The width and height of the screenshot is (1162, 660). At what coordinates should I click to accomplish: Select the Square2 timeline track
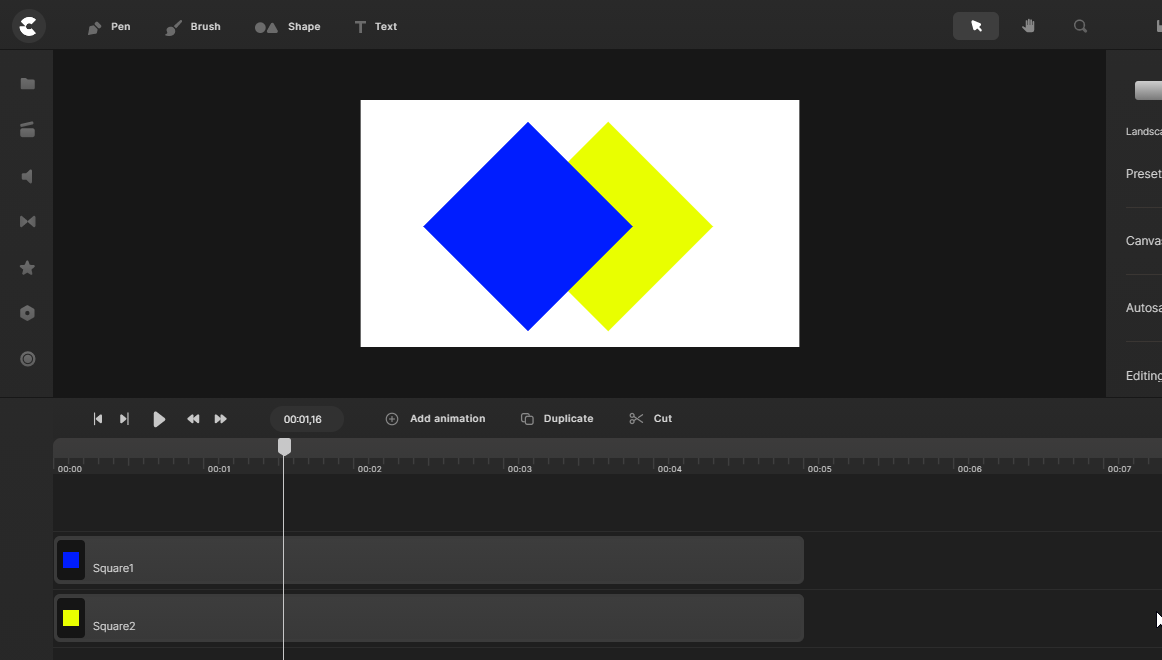coord(429,618)
